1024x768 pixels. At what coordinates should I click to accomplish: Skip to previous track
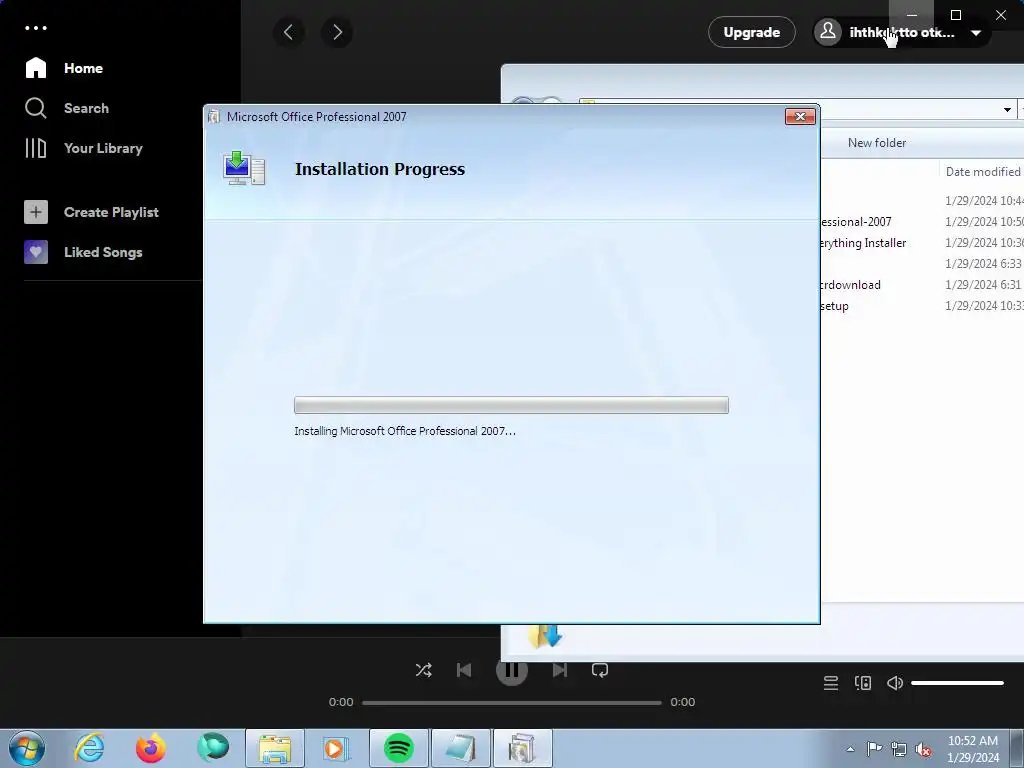coord(464,670)
